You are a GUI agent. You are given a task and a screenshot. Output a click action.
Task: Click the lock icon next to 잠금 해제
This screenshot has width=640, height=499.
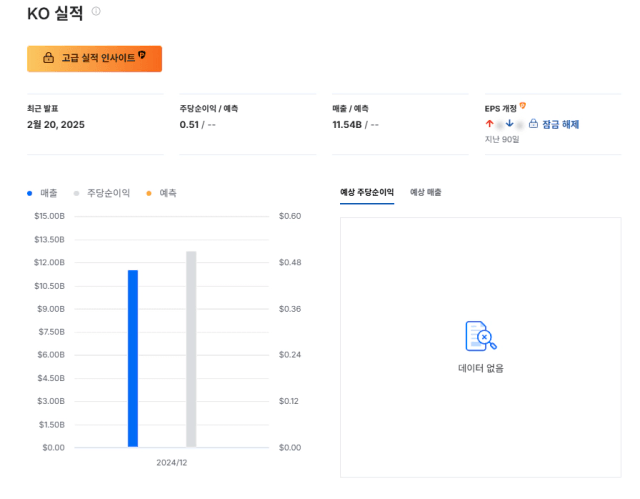point(533,123)
